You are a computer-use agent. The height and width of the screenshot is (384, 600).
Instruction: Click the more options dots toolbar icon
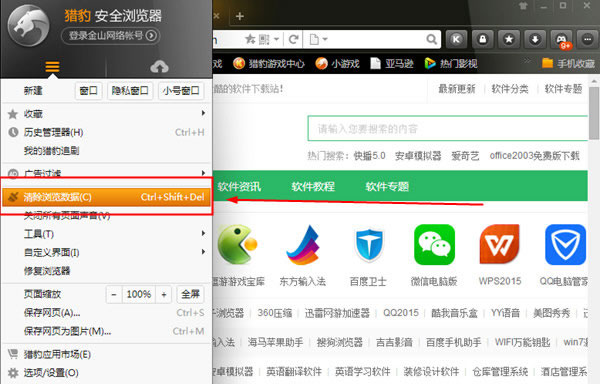(x=587, y=39)
